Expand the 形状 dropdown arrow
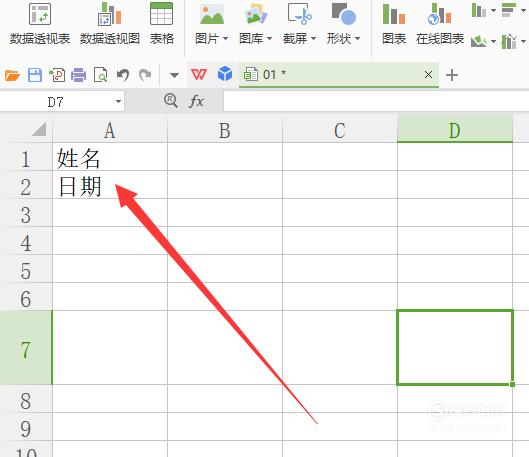The width and height of the screenshot is (529, 457). tap(357, 38)
